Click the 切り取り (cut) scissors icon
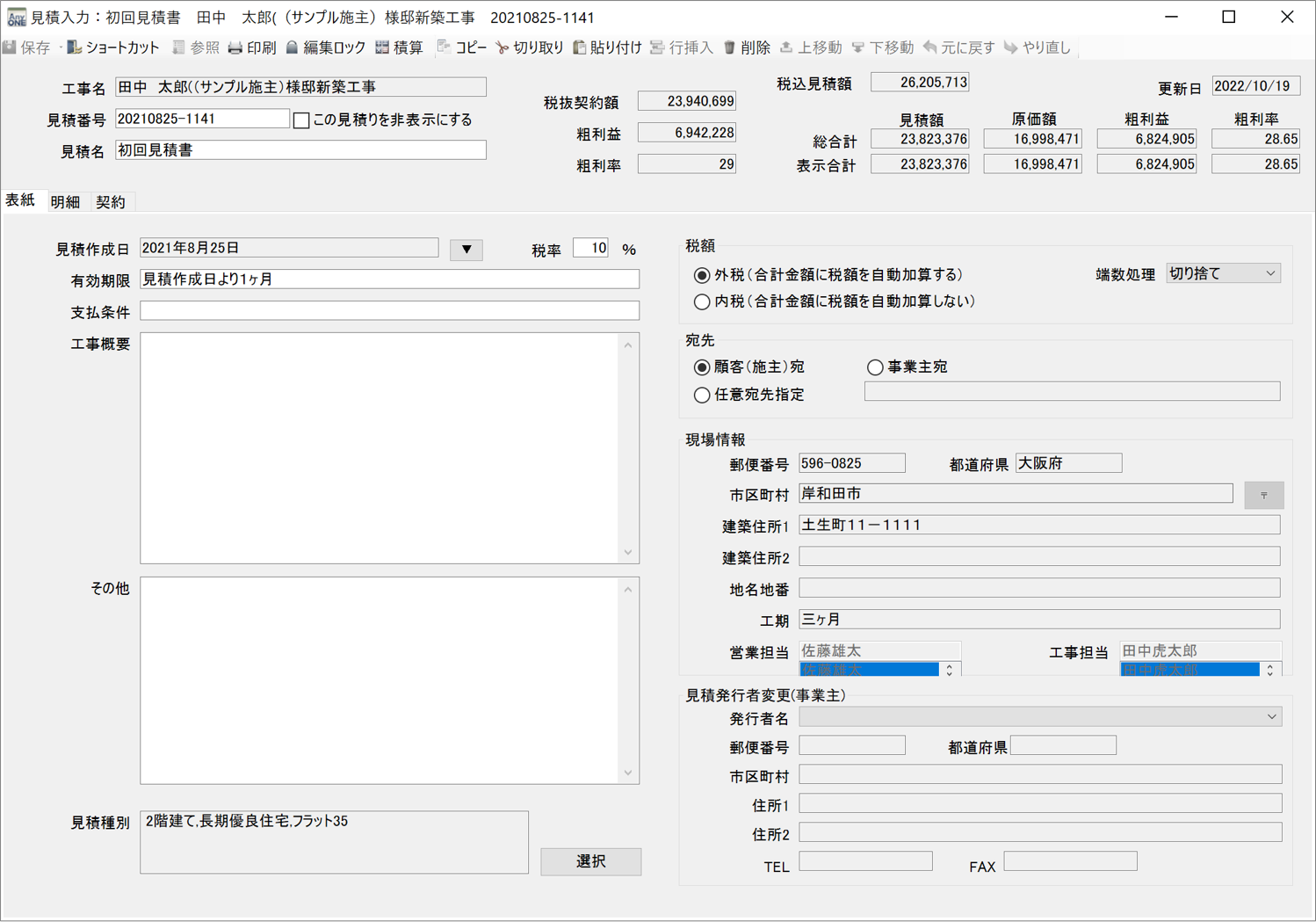Viewport: 1316px width, 922px height. point(503,47)
